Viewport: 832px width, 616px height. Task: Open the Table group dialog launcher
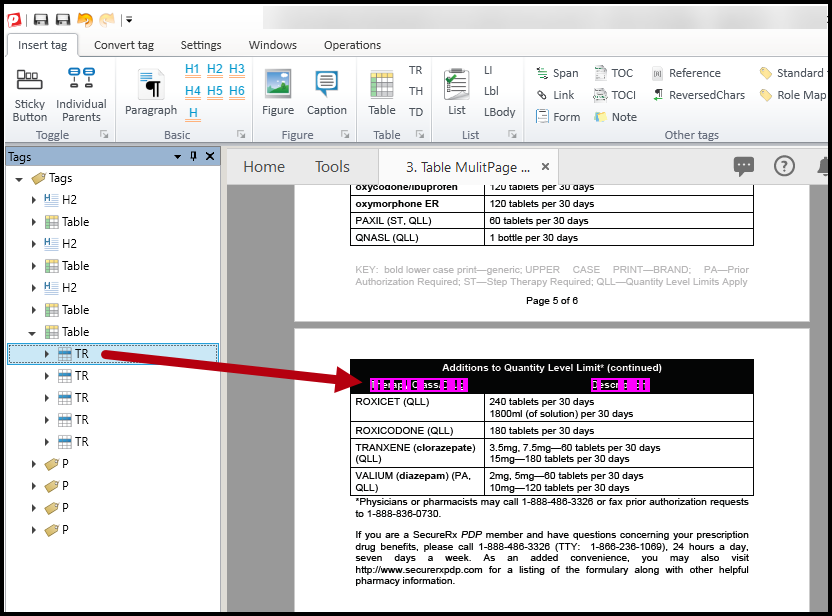point(420,135)
